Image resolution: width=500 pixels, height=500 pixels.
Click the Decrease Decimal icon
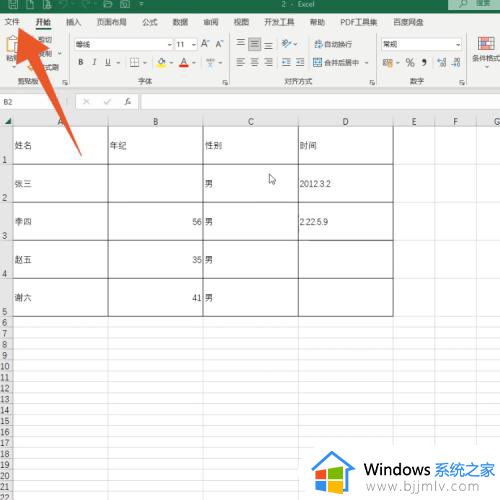tap(457, 62)
